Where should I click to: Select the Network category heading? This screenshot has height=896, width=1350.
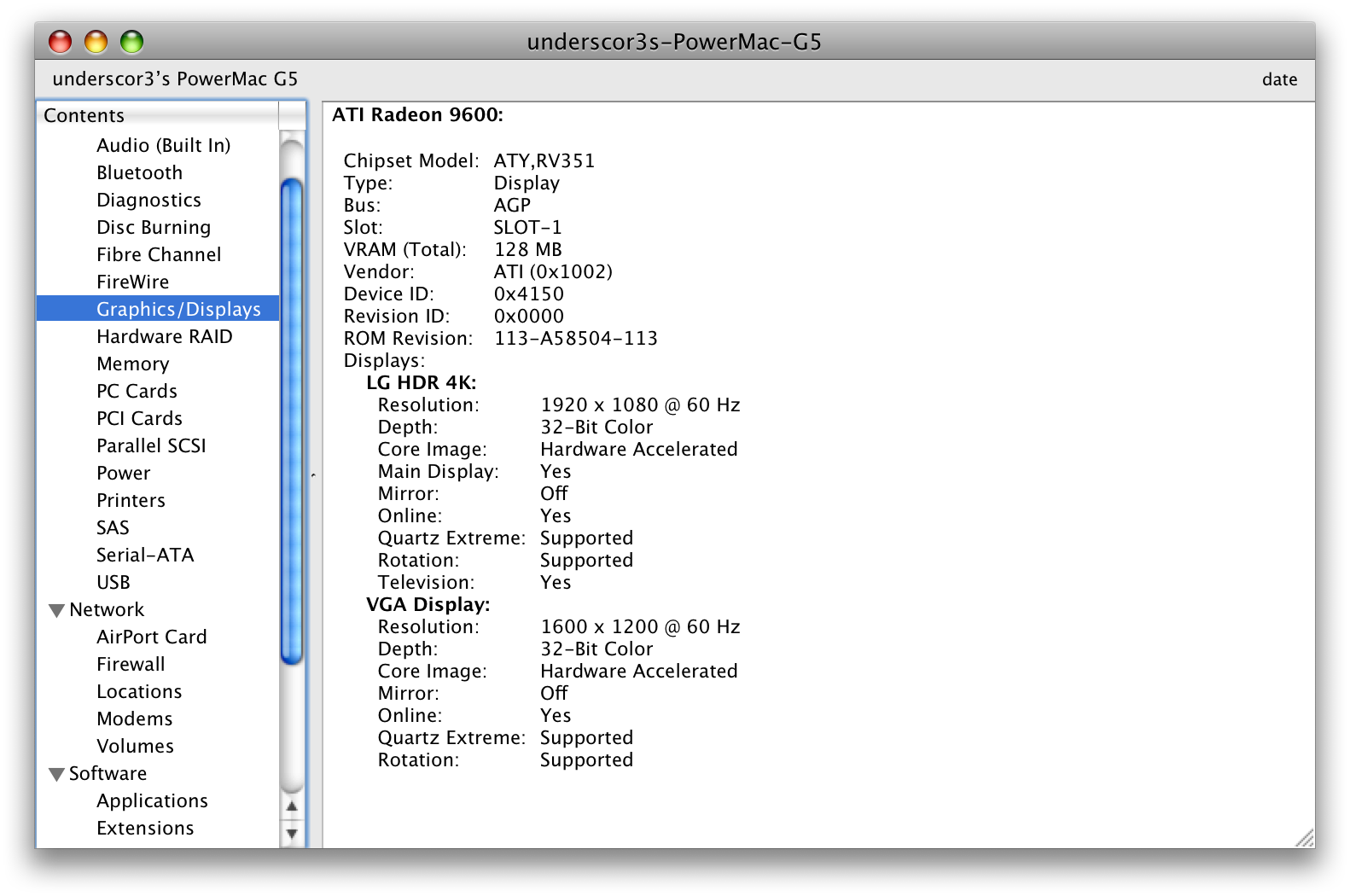[x=107, y=609]
